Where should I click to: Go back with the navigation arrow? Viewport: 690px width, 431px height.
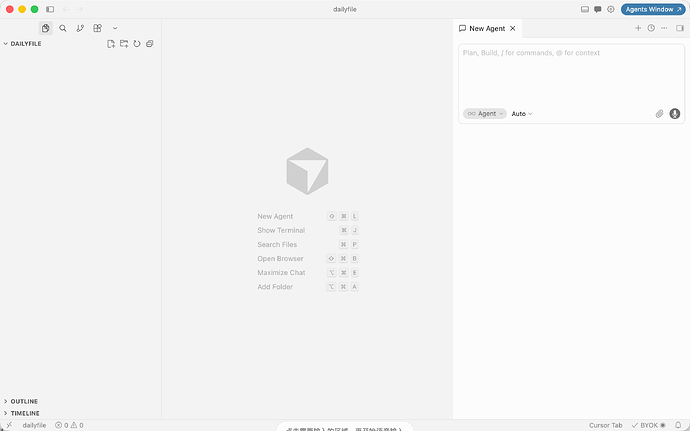point(66,9)
